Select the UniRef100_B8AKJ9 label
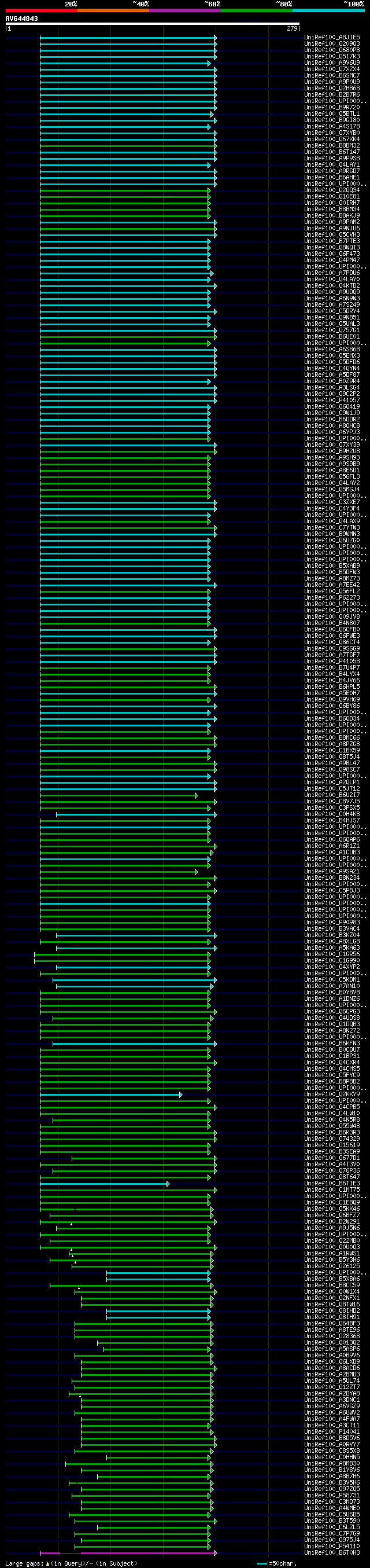Image resolution: width=370 pixels, height=1568 pixels. tap(332, 216)
